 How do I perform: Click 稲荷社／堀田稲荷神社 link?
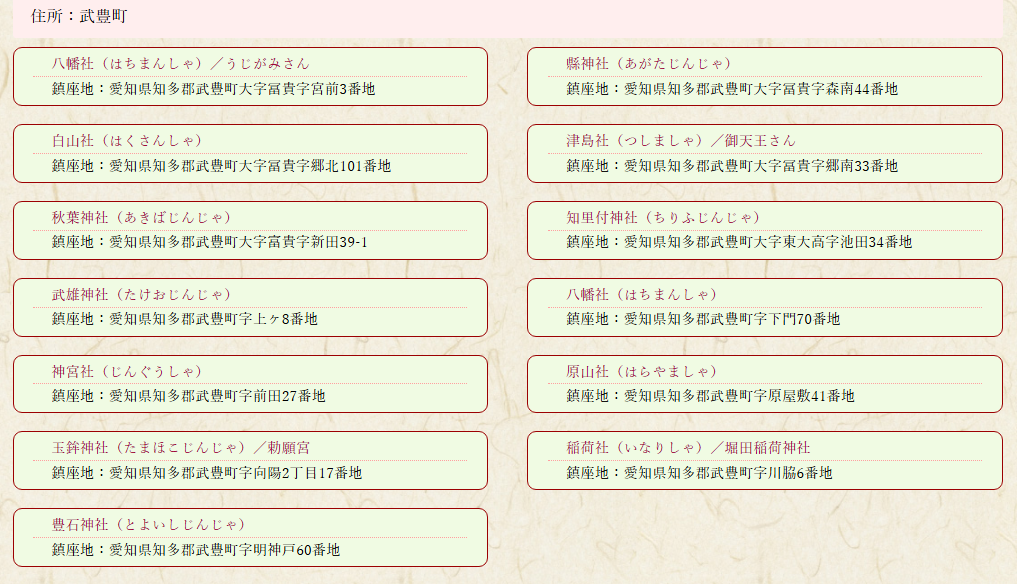coord(688,447)
